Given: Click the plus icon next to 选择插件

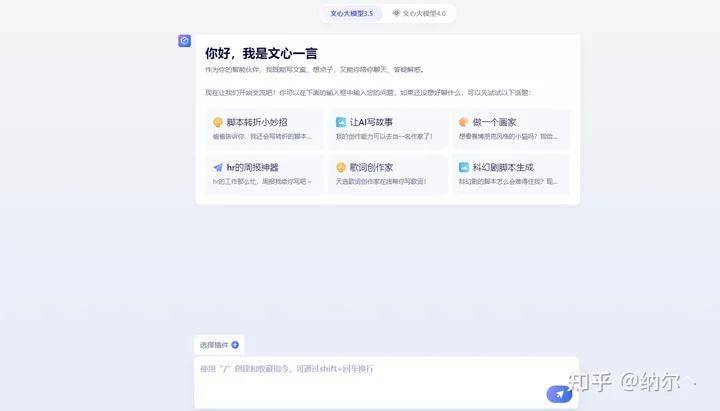Looking at the screenshot, I should click(235, 345).
